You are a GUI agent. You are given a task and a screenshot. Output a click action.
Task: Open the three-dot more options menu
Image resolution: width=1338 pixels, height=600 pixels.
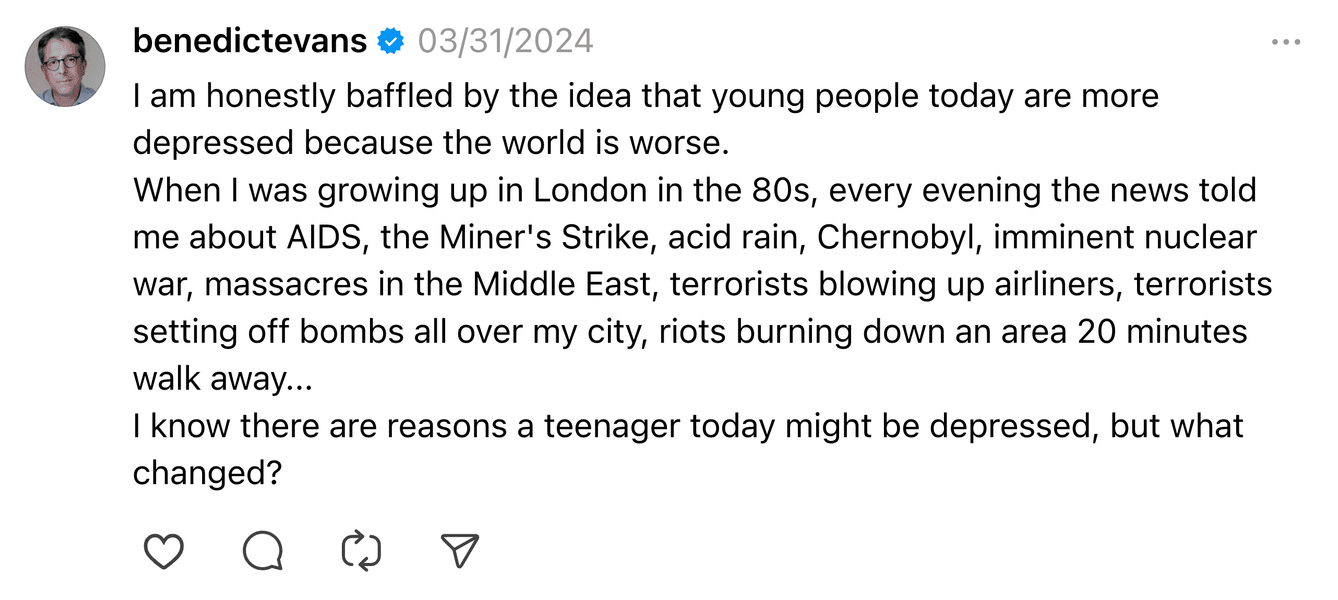pyautogui.click(x=1286, y=42)
